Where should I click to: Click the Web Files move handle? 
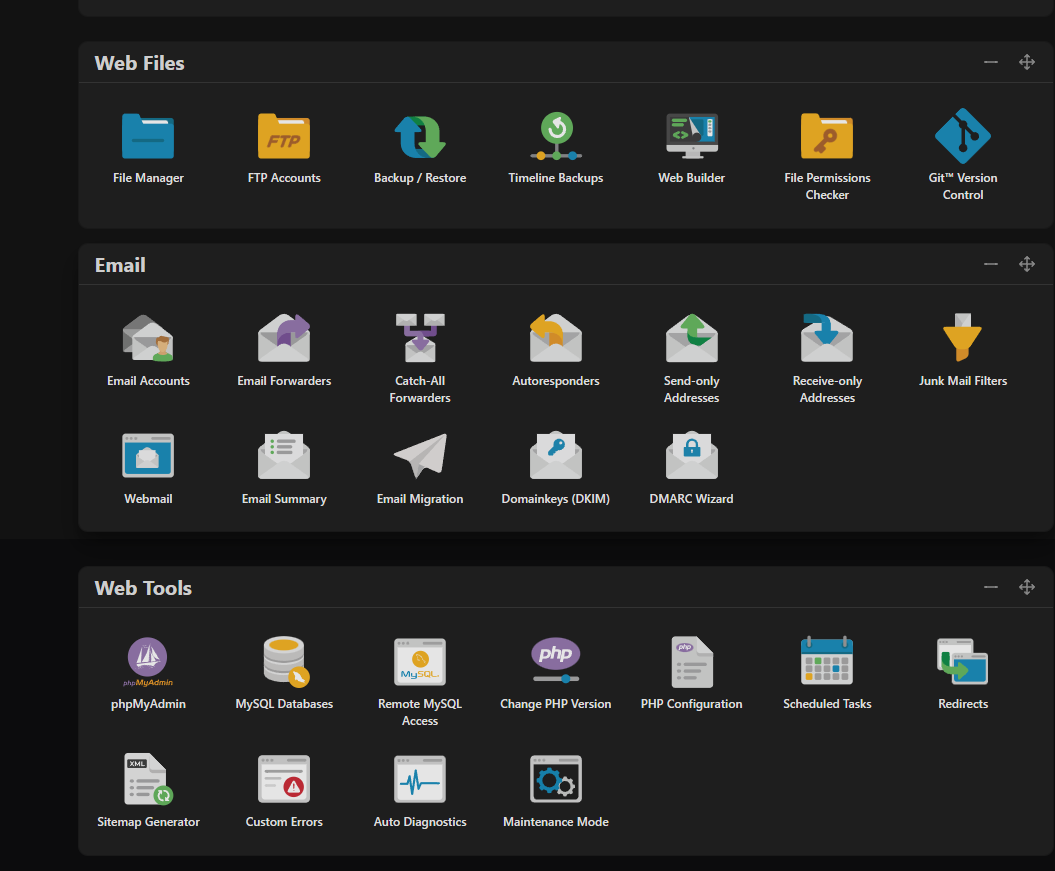pyautogui.click(x=1027, y=62)
